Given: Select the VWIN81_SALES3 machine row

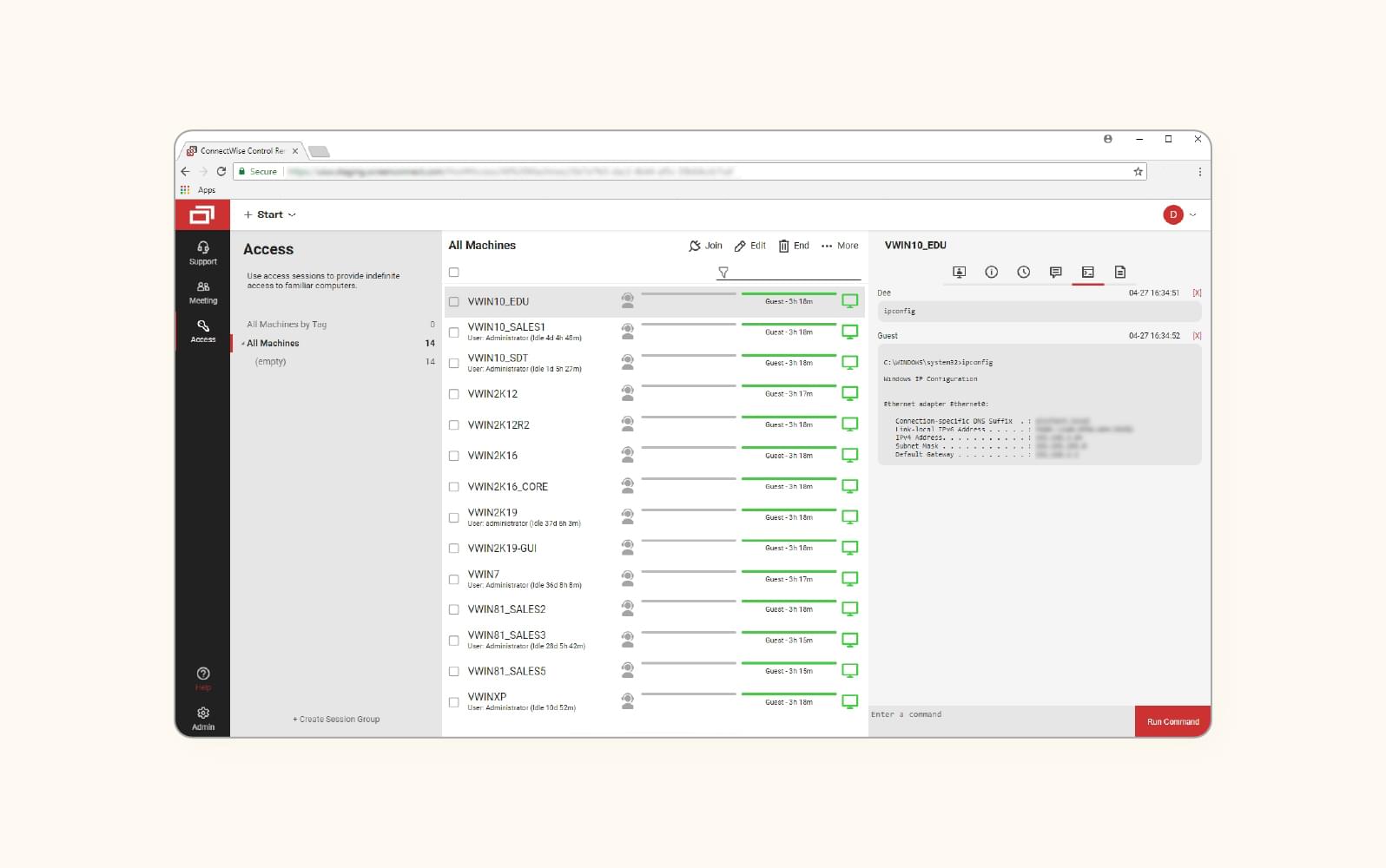Looking at the screenshot, I should pos(654,640).
